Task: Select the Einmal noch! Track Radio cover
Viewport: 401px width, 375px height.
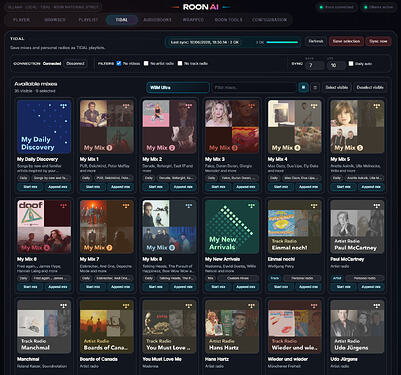Action: 295,227
